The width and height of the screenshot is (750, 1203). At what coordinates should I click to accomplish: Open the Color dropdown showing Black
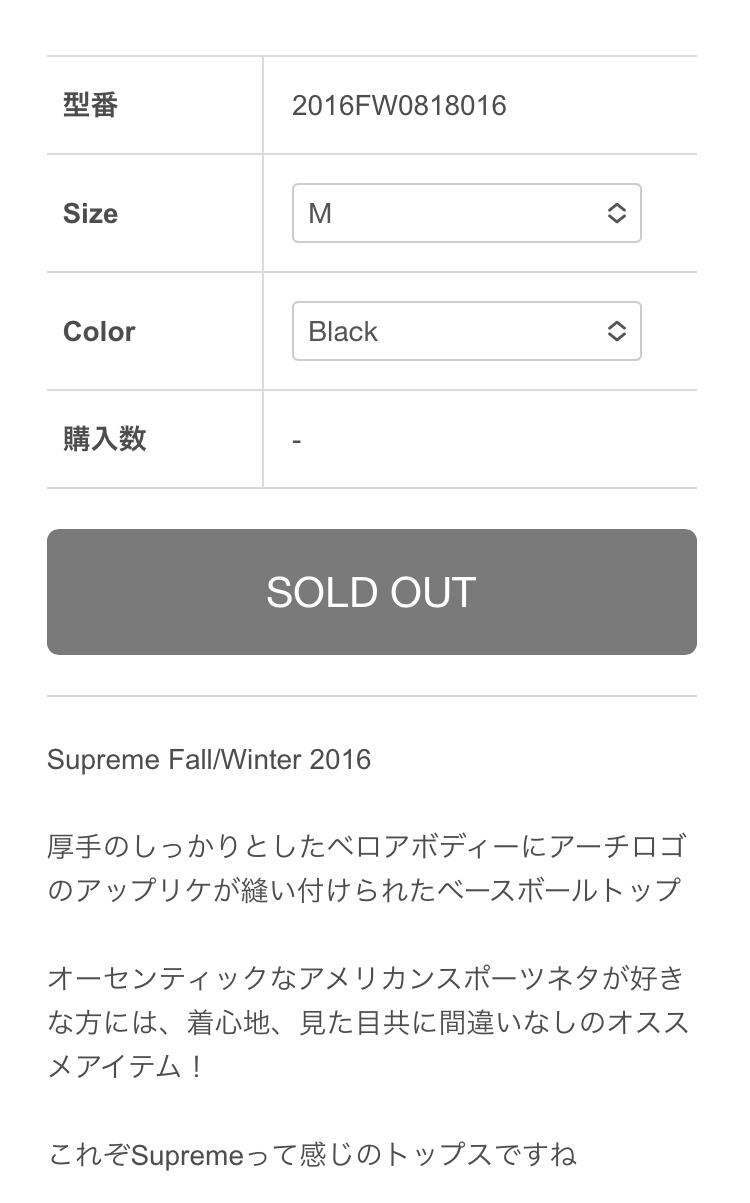466,331
